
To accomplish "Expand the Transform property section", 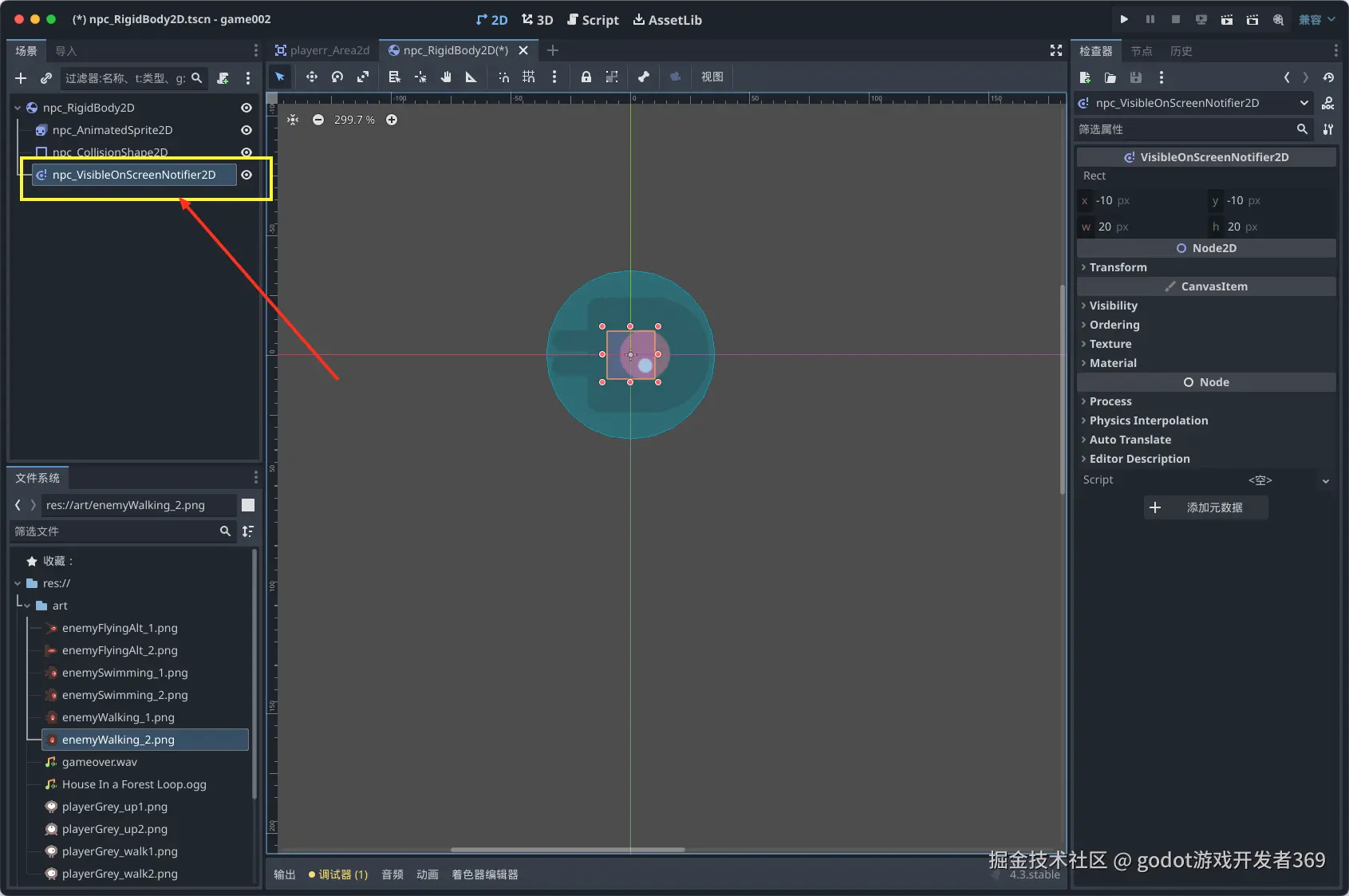I will click(1118, 267).
